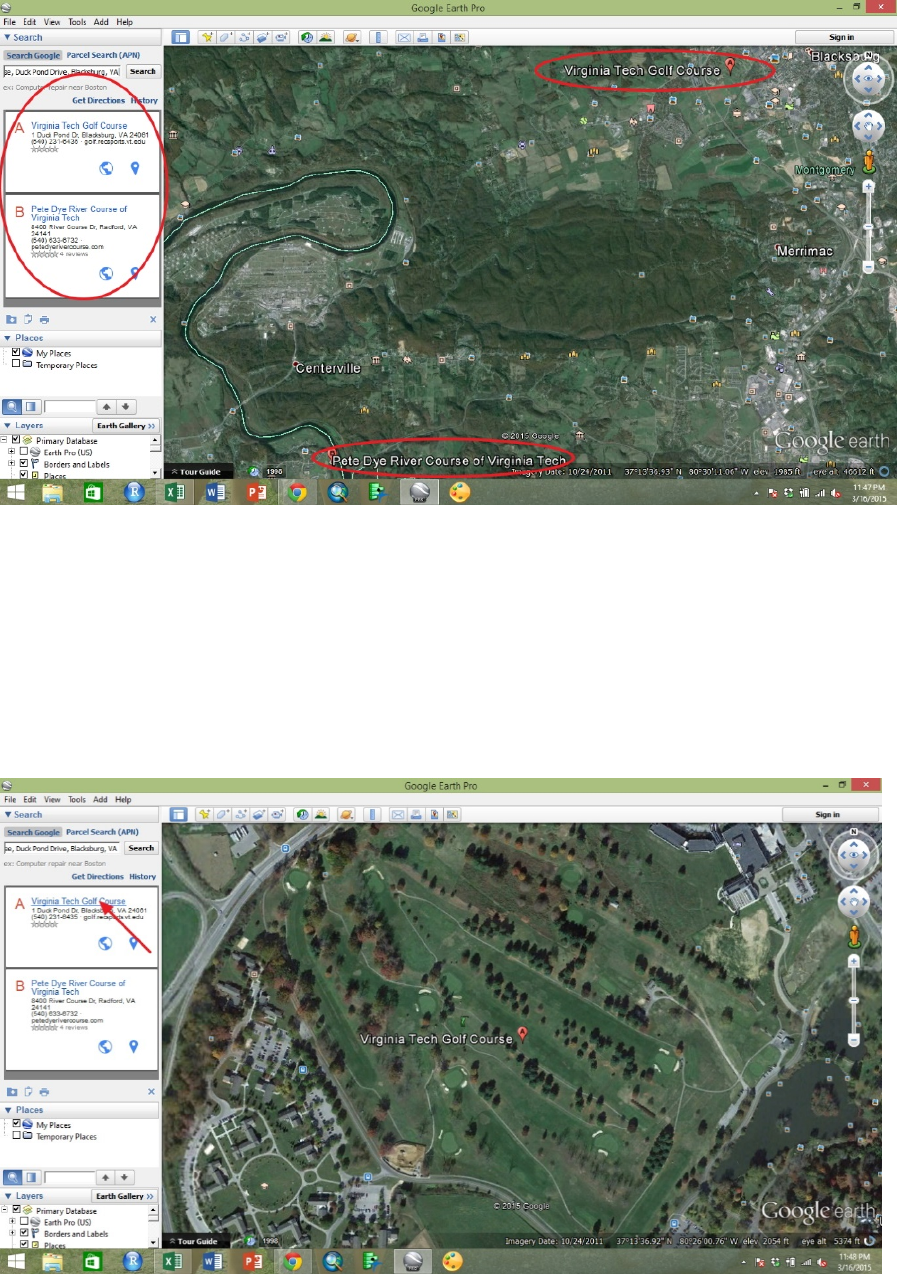
Task: Click Search button in top window
Action: (143, 71)
